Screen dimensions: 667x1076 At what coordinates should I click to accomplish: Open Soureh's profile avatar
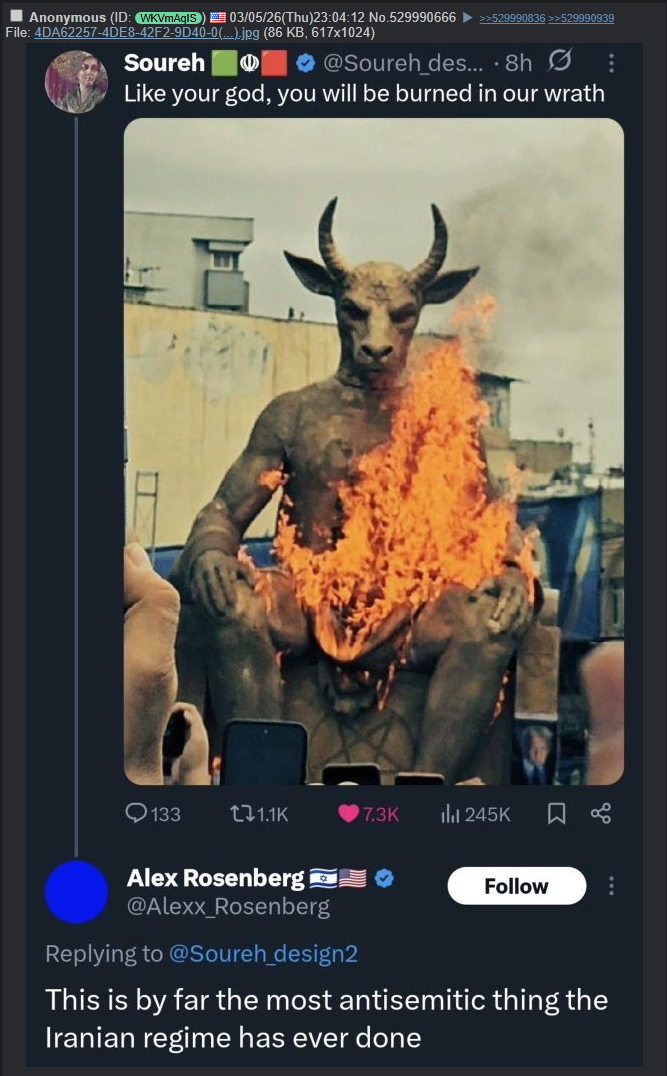pyautogui.click(x=76, y=81)
